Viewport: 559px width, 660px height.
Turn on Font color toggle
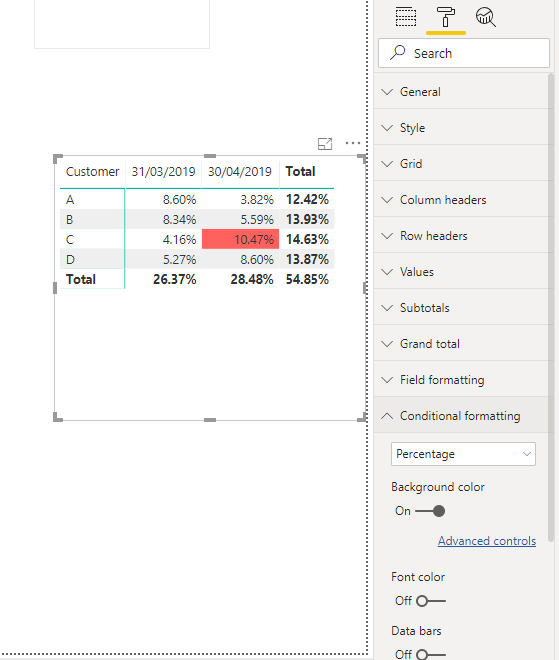431,601
